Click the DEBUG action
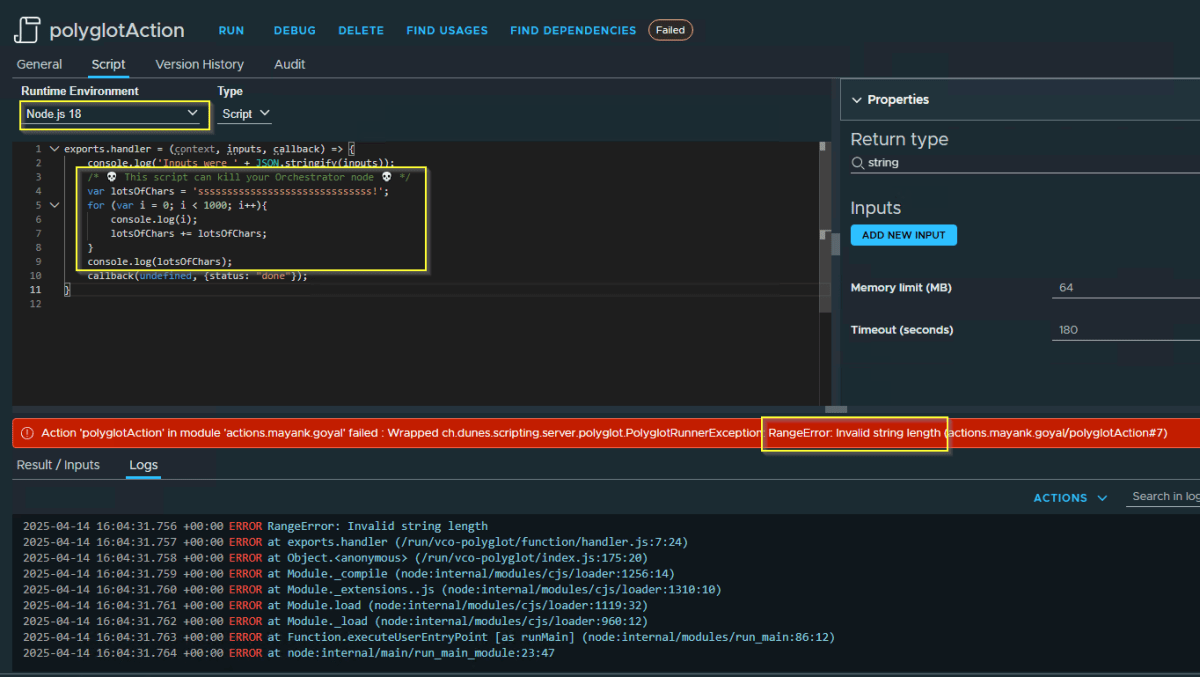This screenshot has width=1200, height=677. point(294,31)
